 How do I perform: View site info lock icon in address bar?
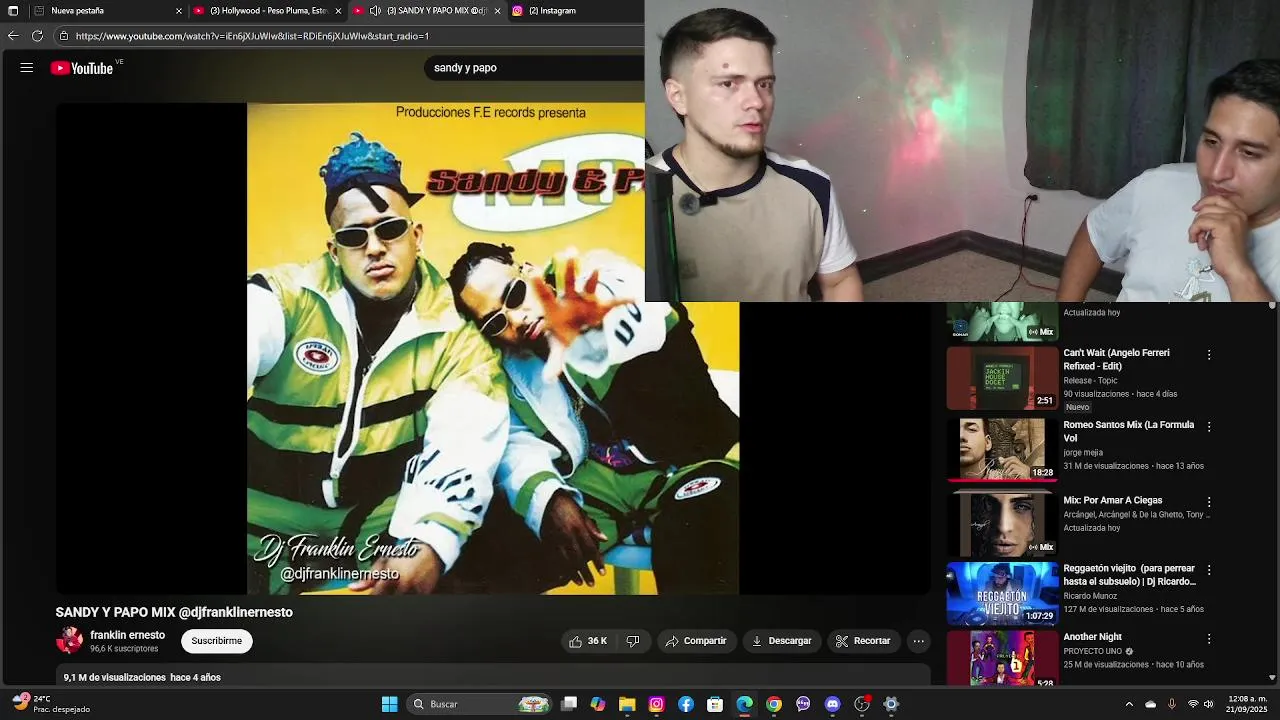coord(64,36)
